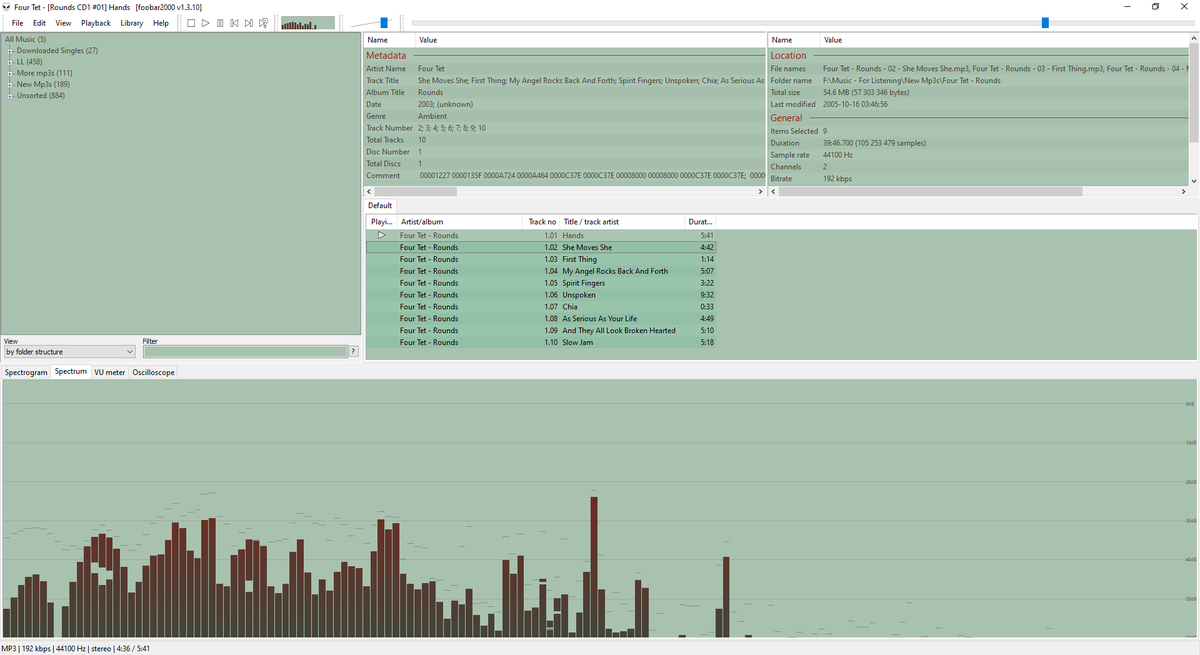
Task: Skip to the previous track
Action: point(234,23)
